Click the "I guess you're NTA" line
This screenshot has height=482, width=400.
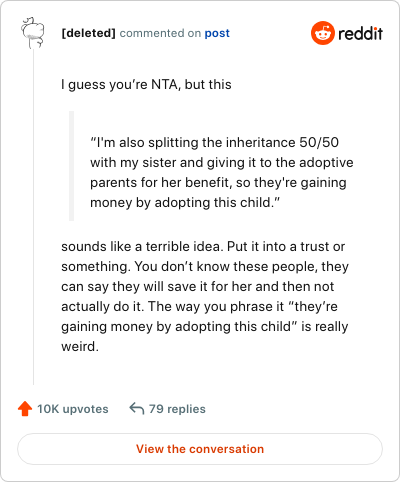pyautogui.click(x=146, y=84)
